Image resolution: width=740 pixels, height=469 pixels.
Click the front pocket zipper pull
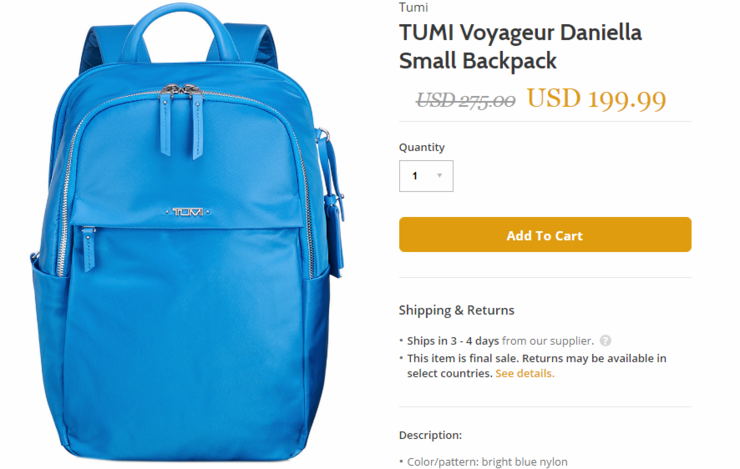tap(88, 249)
